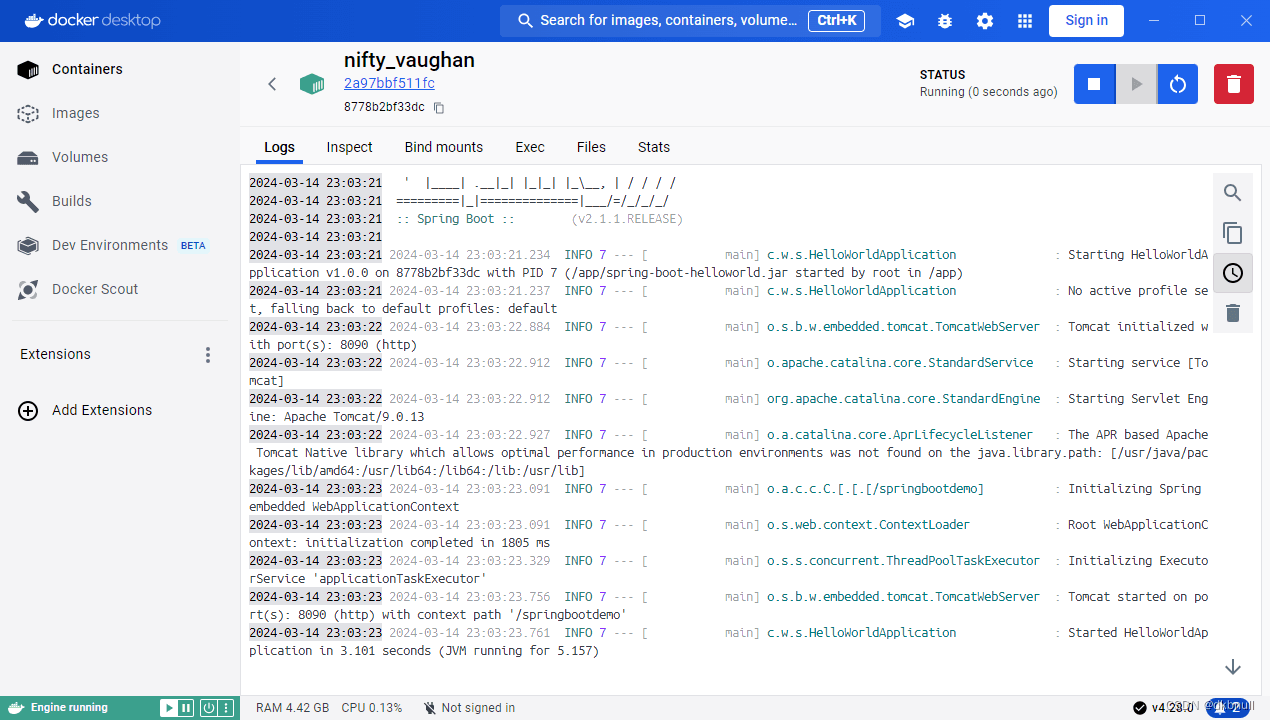Copy container ID 8778b2bf33dc
The width and height of the screenshot is (1270, 720).
(438, 107)
